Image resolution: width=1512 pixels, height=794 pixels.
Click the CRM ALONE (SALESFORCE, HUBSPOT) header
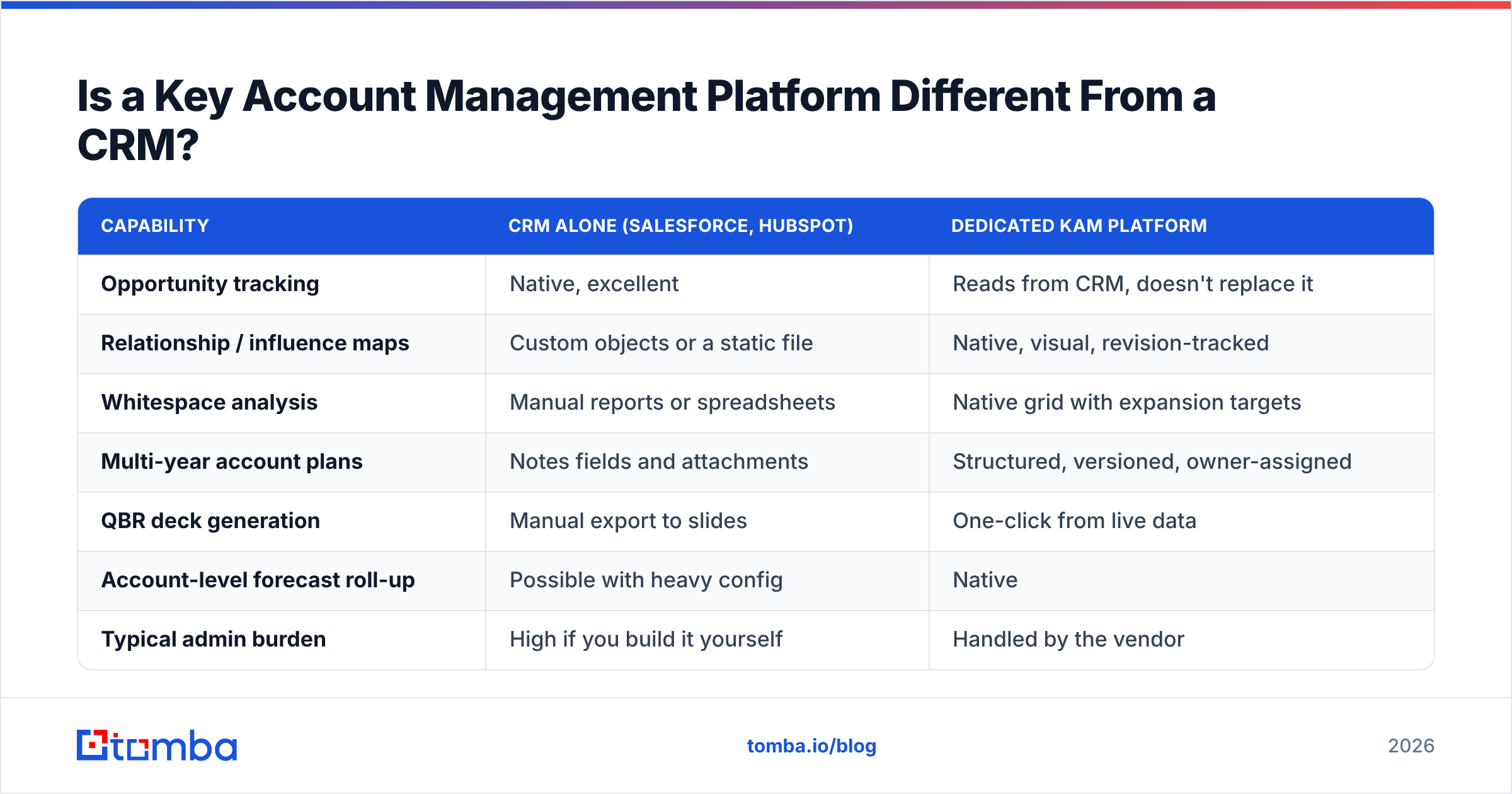click(680, 226)
